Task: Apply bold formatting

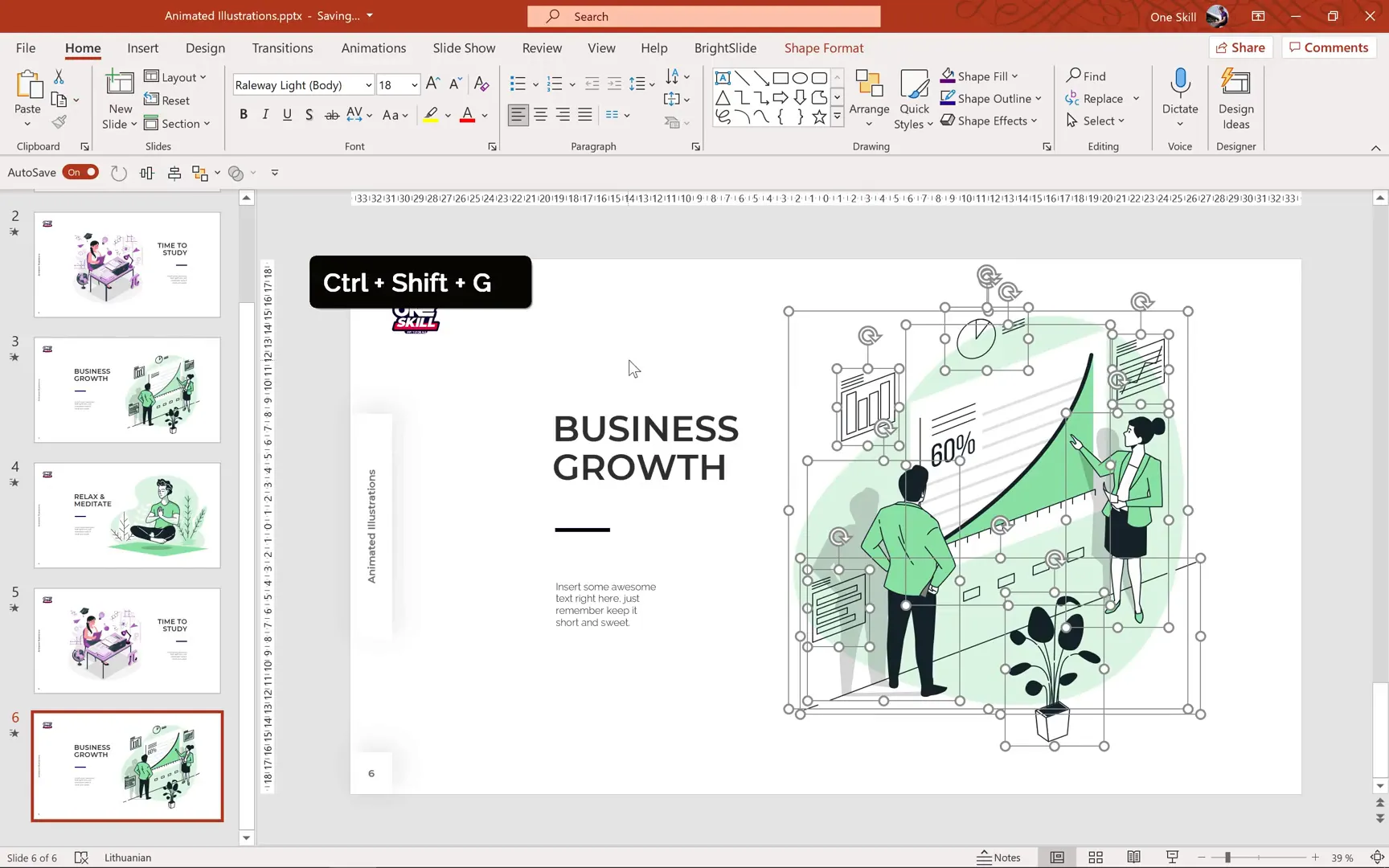Action: click(x=244, y=114)
